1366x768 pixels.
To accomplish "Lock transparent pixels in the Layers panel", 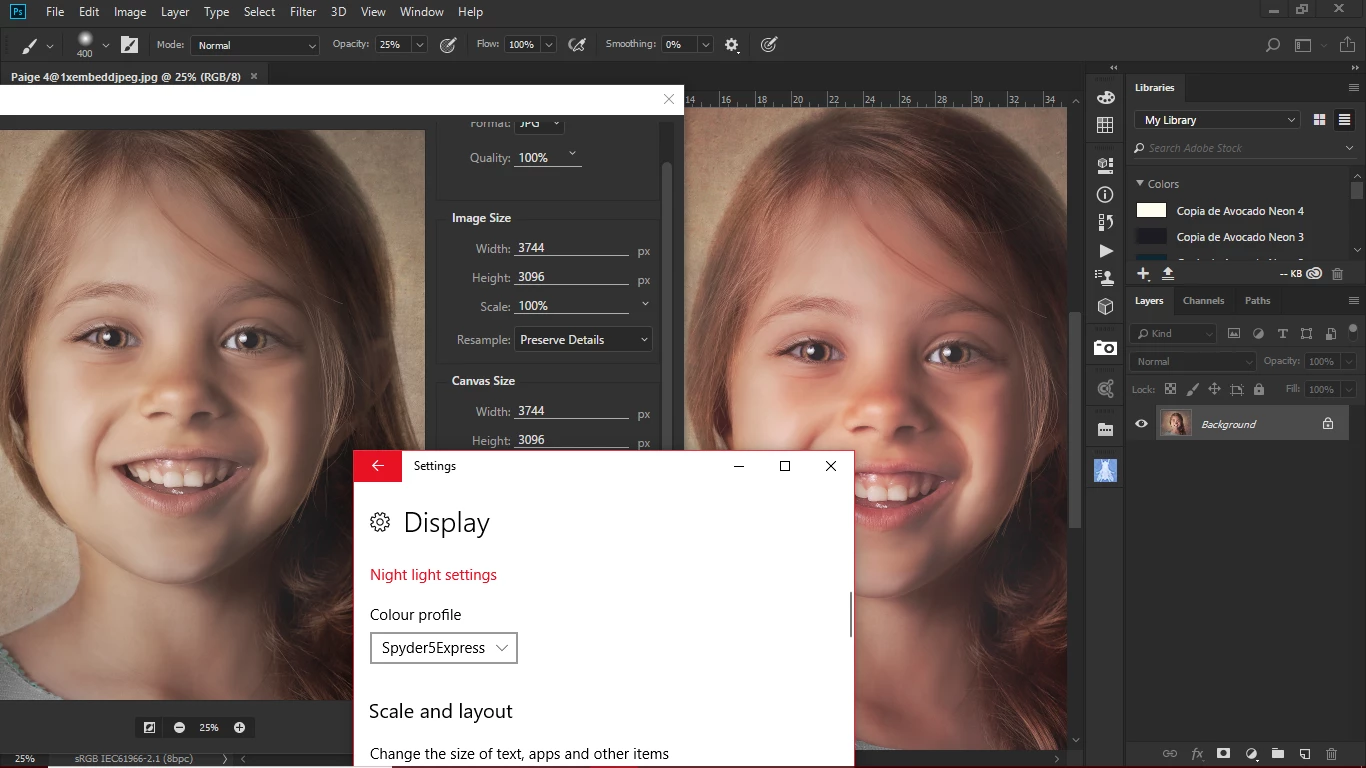I will coord(1169,389).
